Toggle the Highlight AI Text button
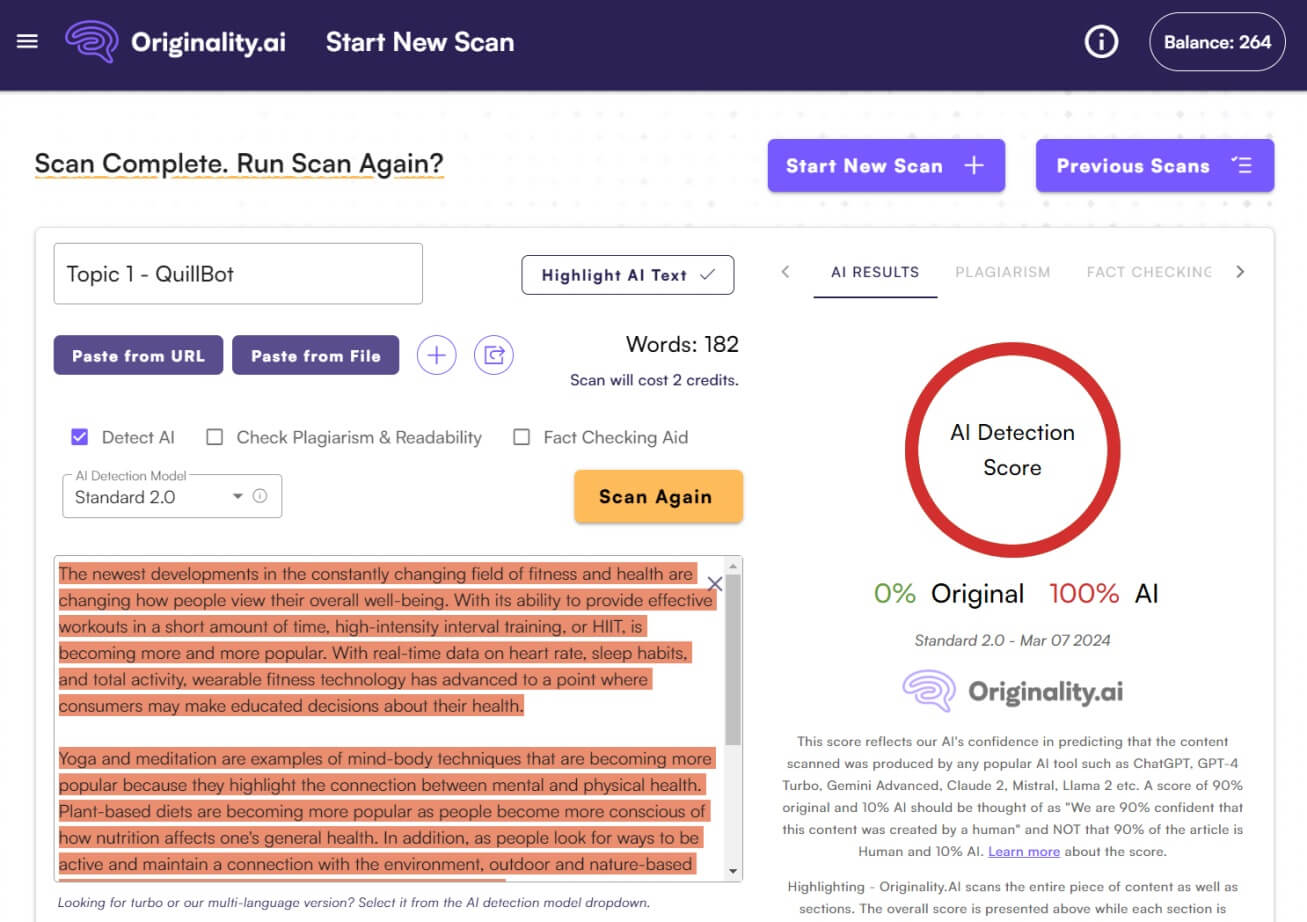Screen dimensions: 1307x922 click(x=627, y=275)
